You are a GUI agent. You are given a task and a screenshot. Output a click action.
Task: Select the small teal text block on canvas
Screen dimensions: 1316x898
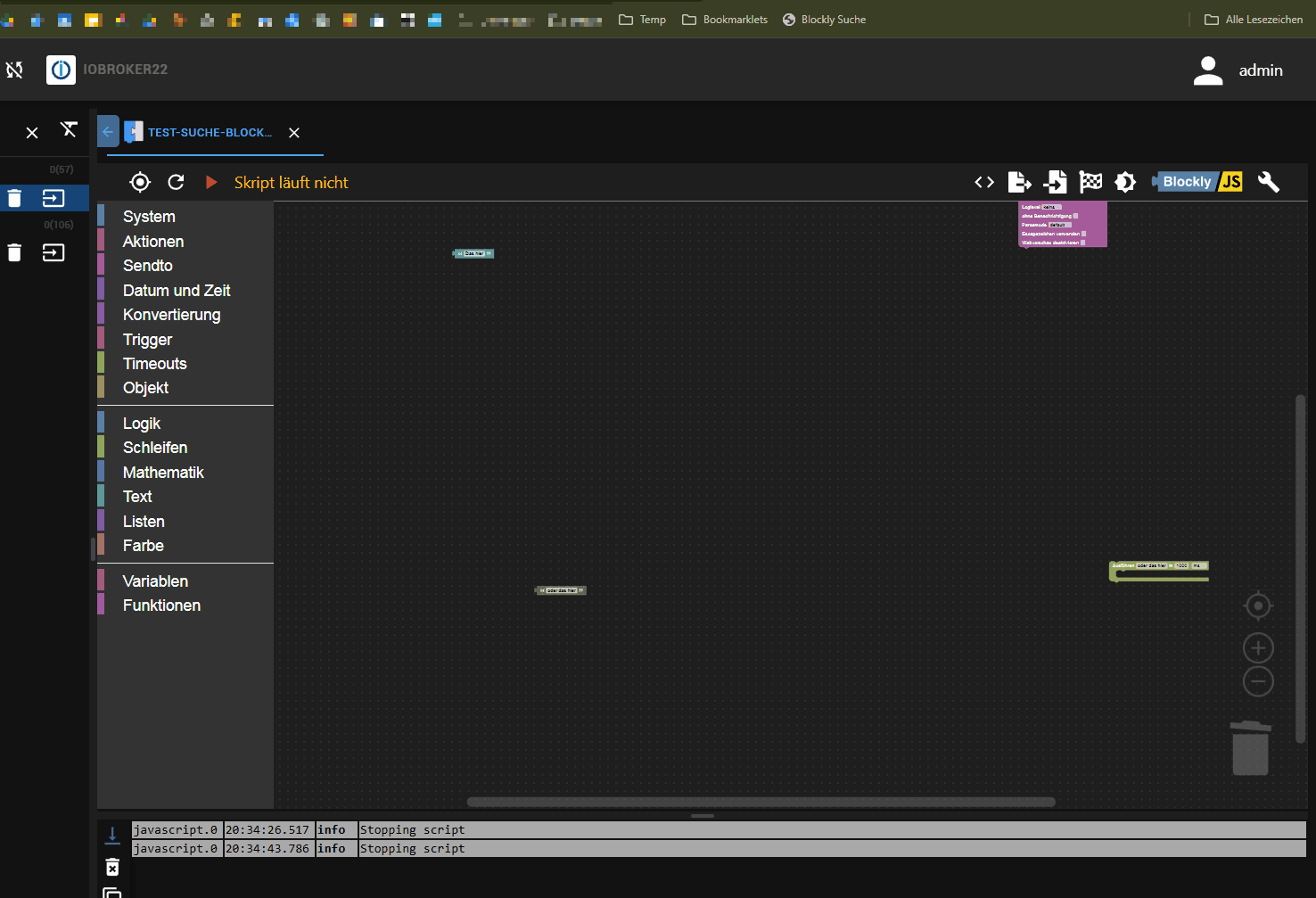click(473, 253)
